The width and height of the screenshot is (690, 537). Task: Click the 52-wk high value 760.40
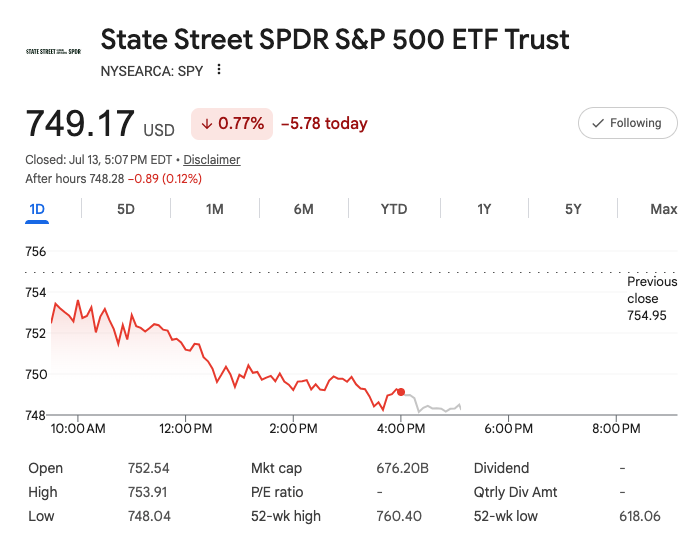(399, 516)
